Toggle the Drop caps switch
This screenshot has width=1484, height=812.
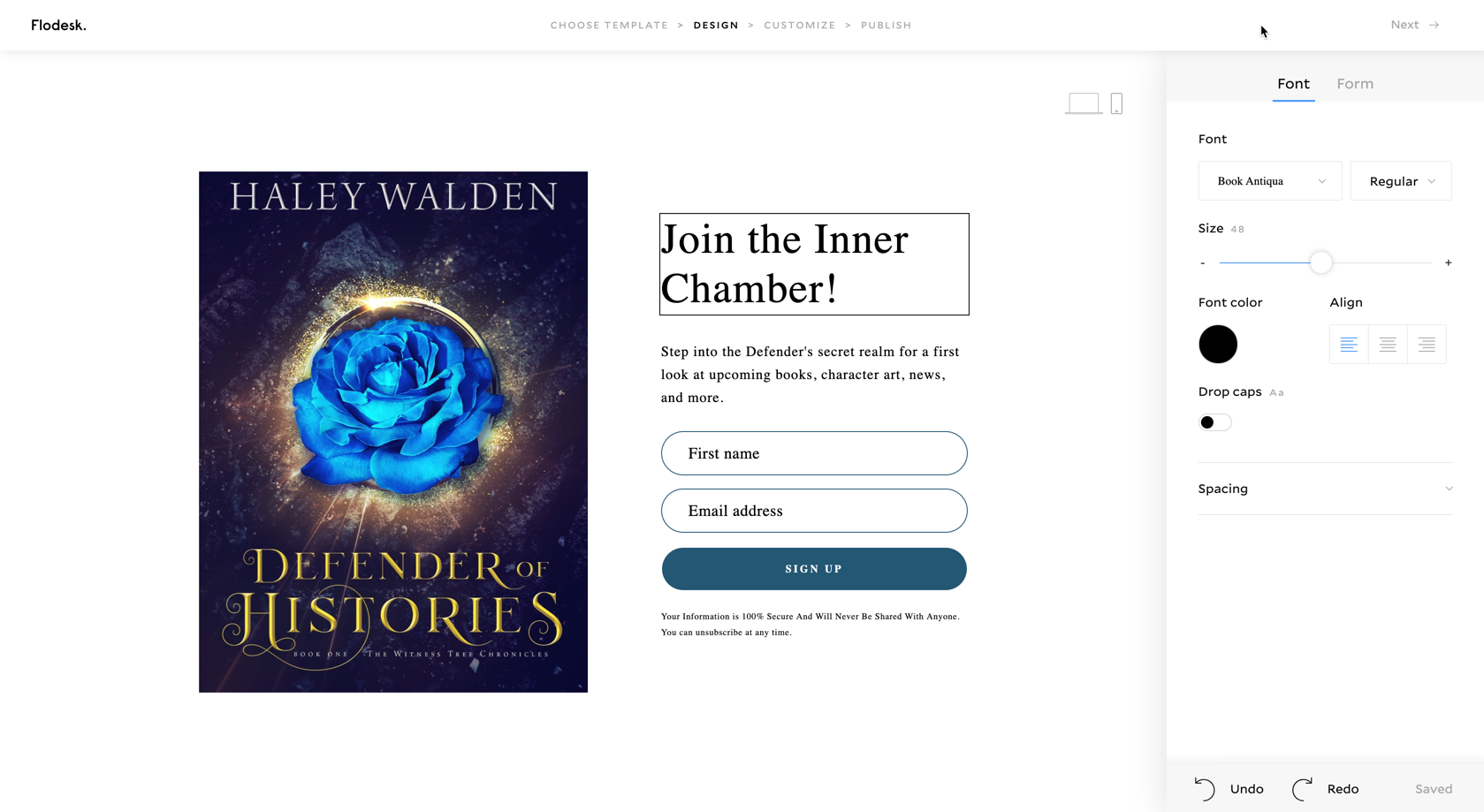coord(1214,422)
